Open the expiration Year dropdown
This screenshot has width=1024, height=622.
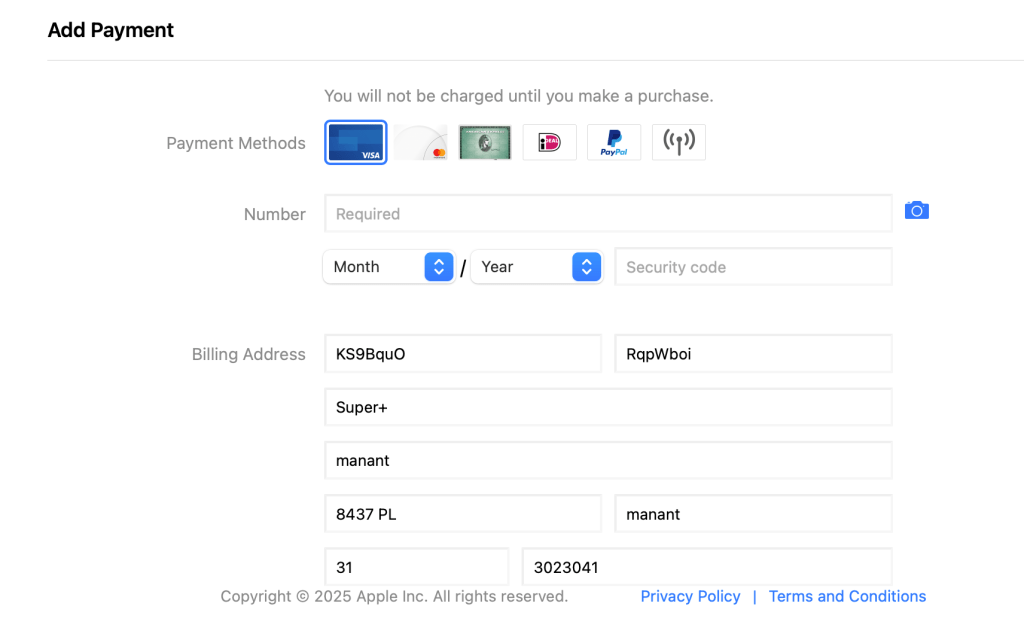[537, 267]
